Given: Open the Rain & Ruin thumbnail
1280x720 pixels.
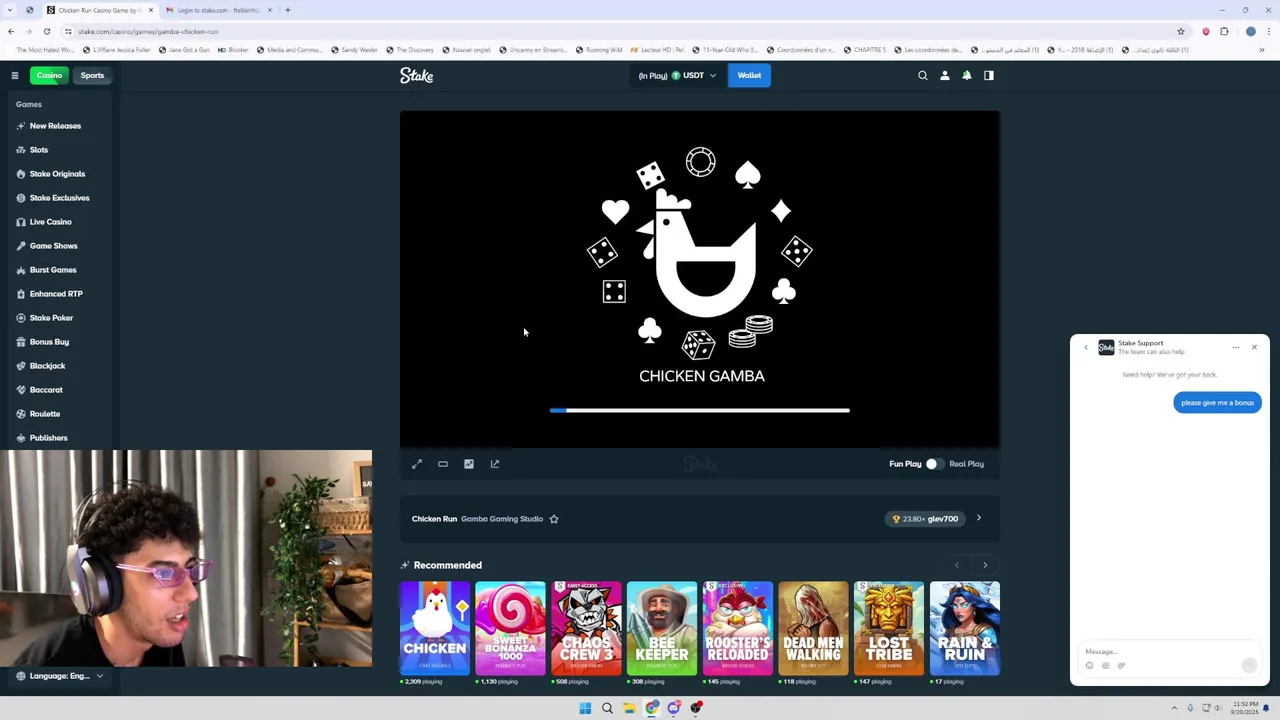Looking at the screenshot, I should (965, 628).
